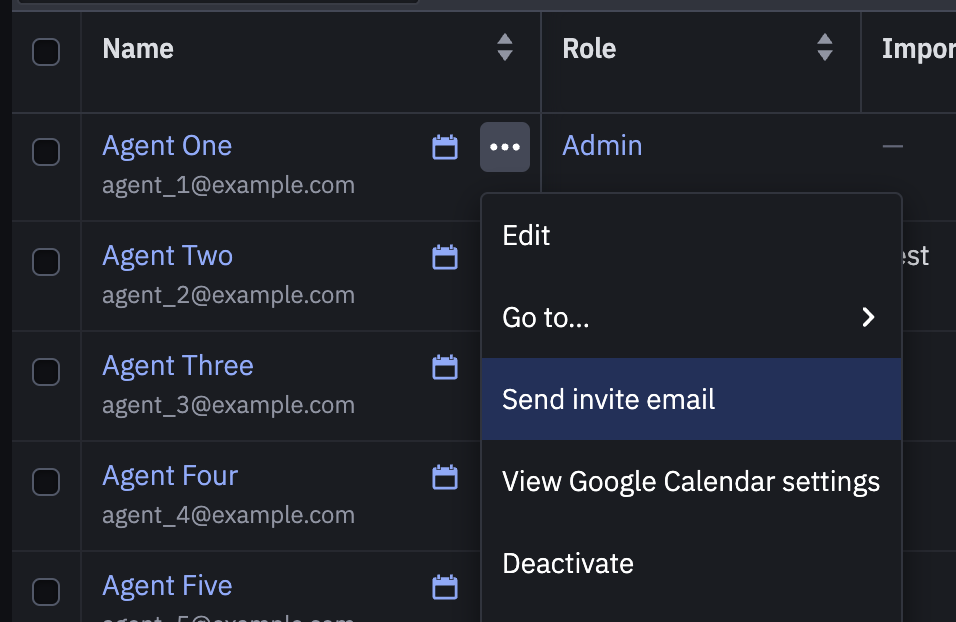The image size is (956, 622).
Task: Open Agent Five's calendar icon
Action: tap(445, 587)
